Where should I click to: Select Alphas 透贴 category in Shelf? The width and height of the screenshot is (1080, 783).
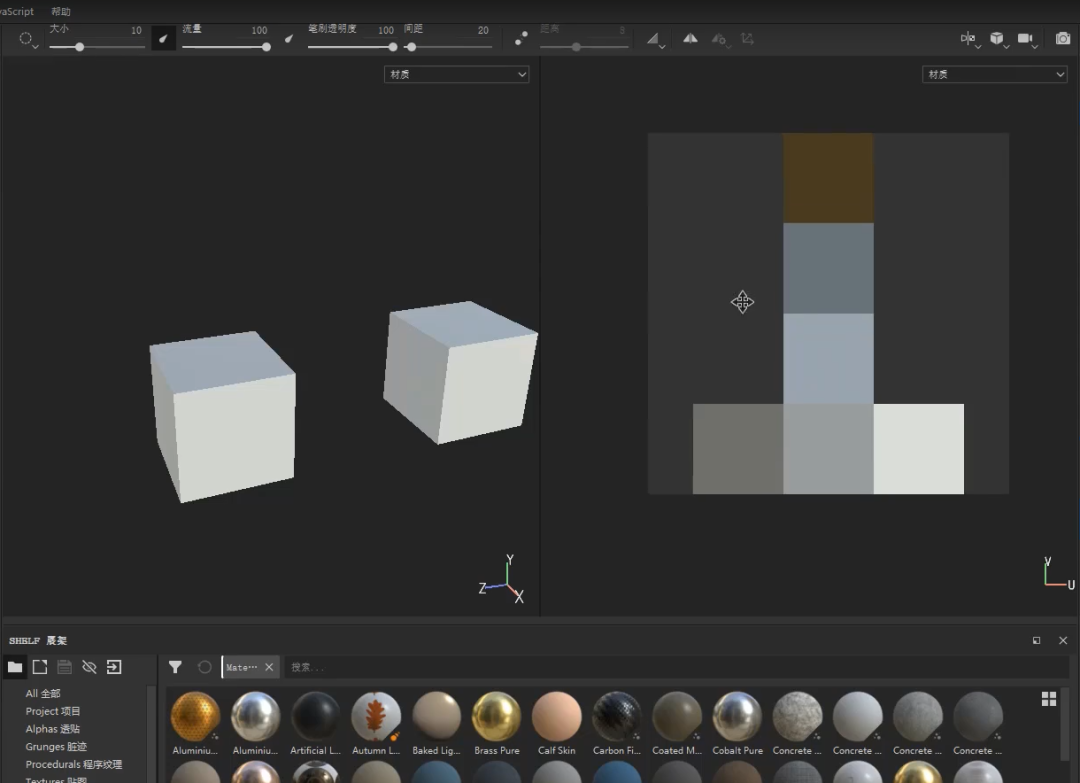tap(52, 729)
